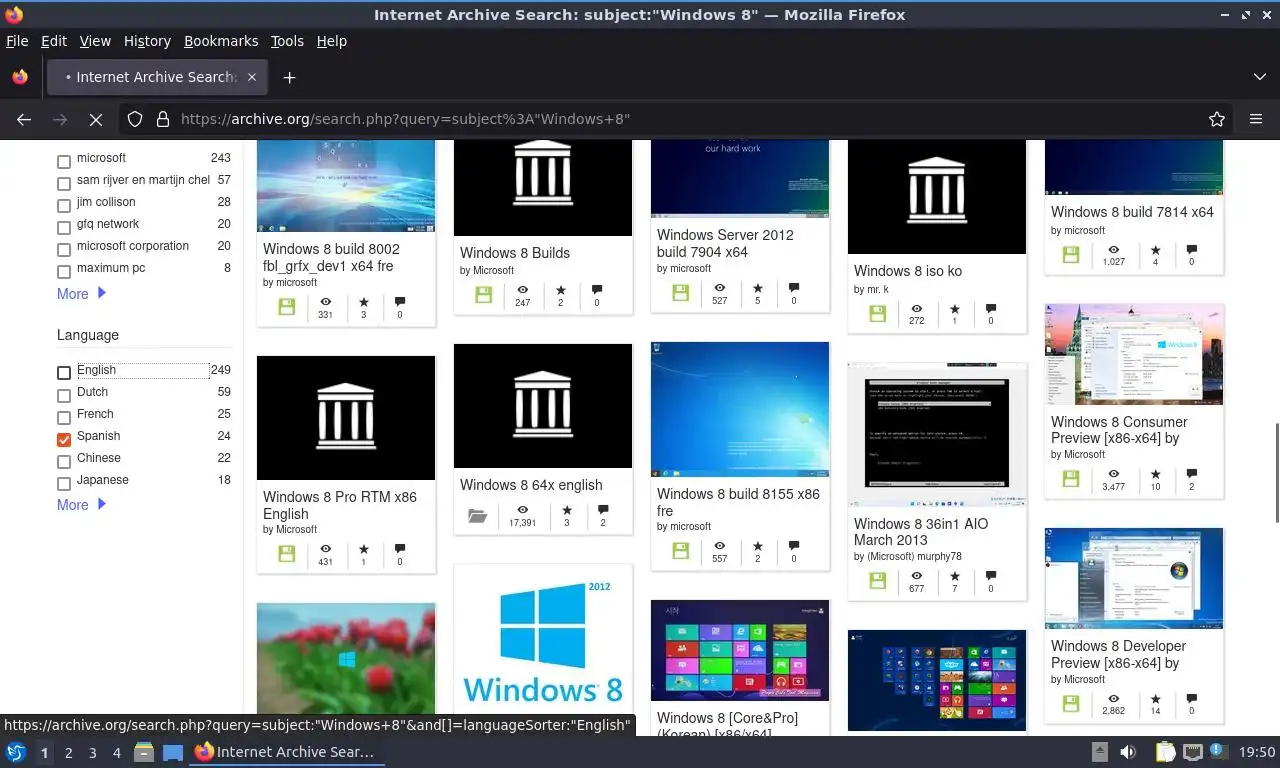Click the views eye icon on Windows 8 build 8002 card
The height and width of the screenshot is (768, 1280).
(x=326, y=302)
